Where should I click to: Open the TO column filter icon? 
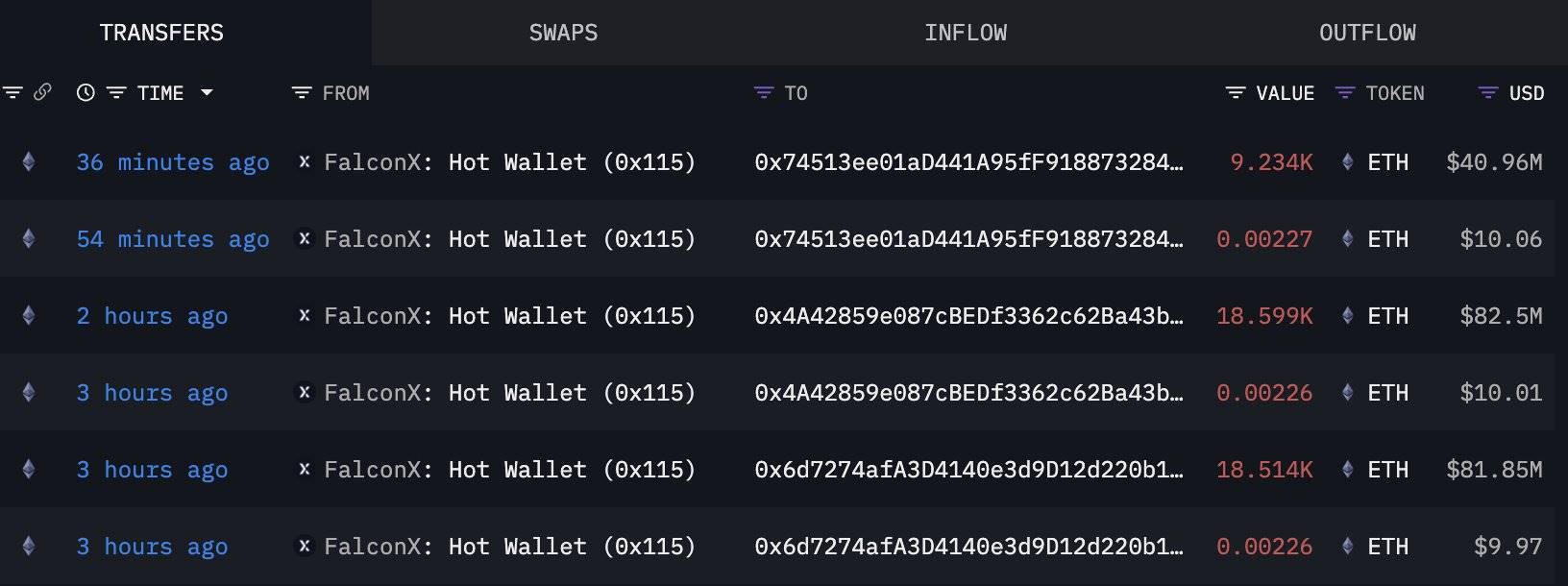pos(764,93)
